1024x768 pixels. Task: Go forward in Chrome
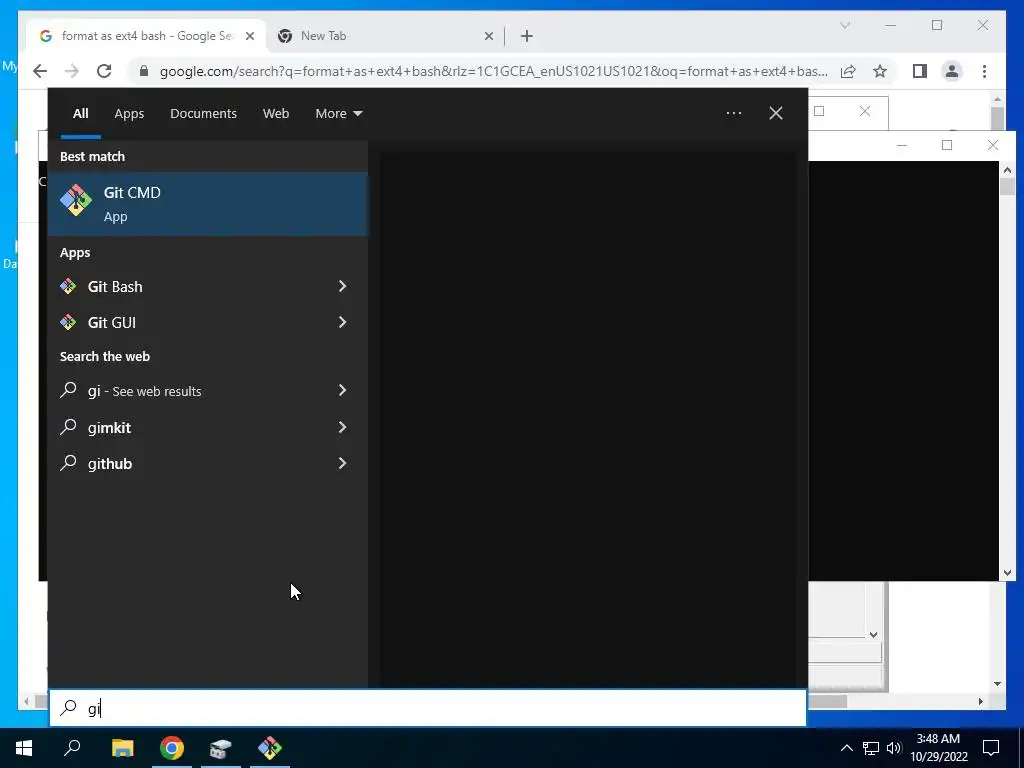pos(72,71)
